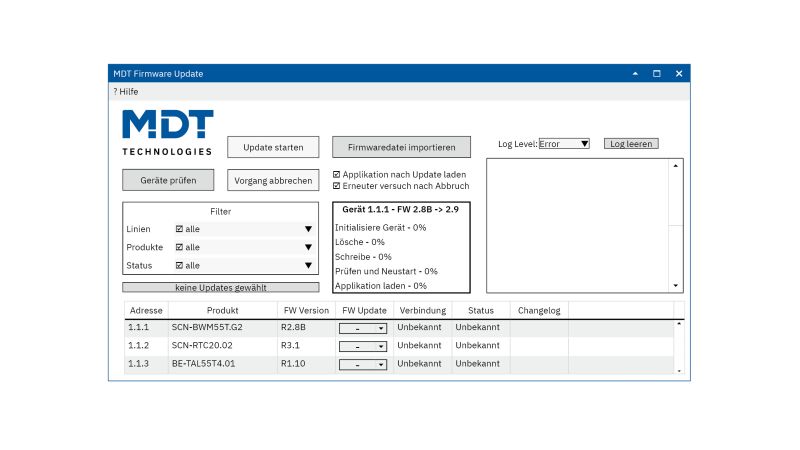Viewport: 800px width, 450px height.
Task: Open FW Update dropdown for device 1.1.1
Action: tap(363, 328)
